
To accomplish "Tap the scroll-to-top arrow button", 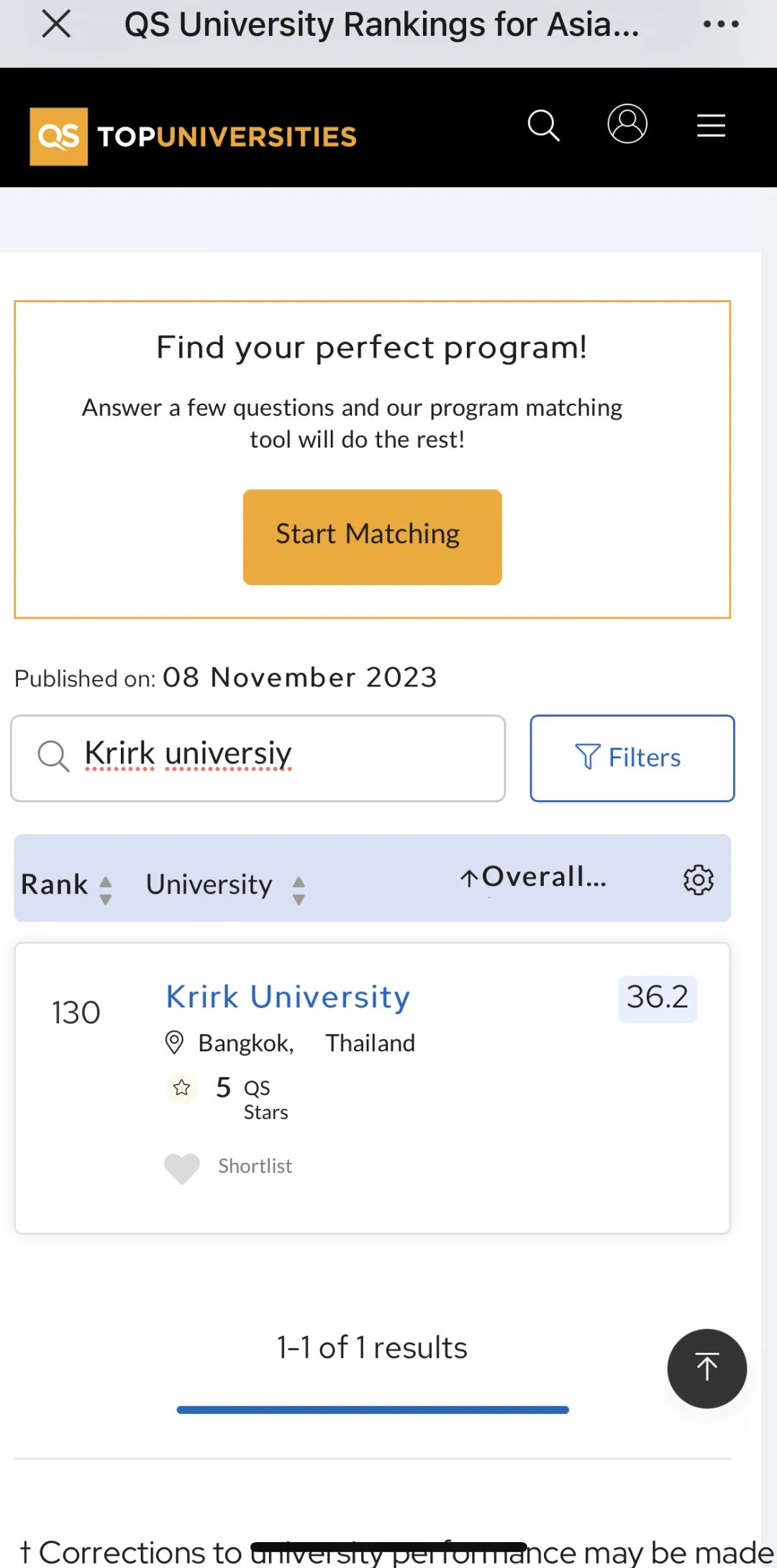I will 706,1368.
